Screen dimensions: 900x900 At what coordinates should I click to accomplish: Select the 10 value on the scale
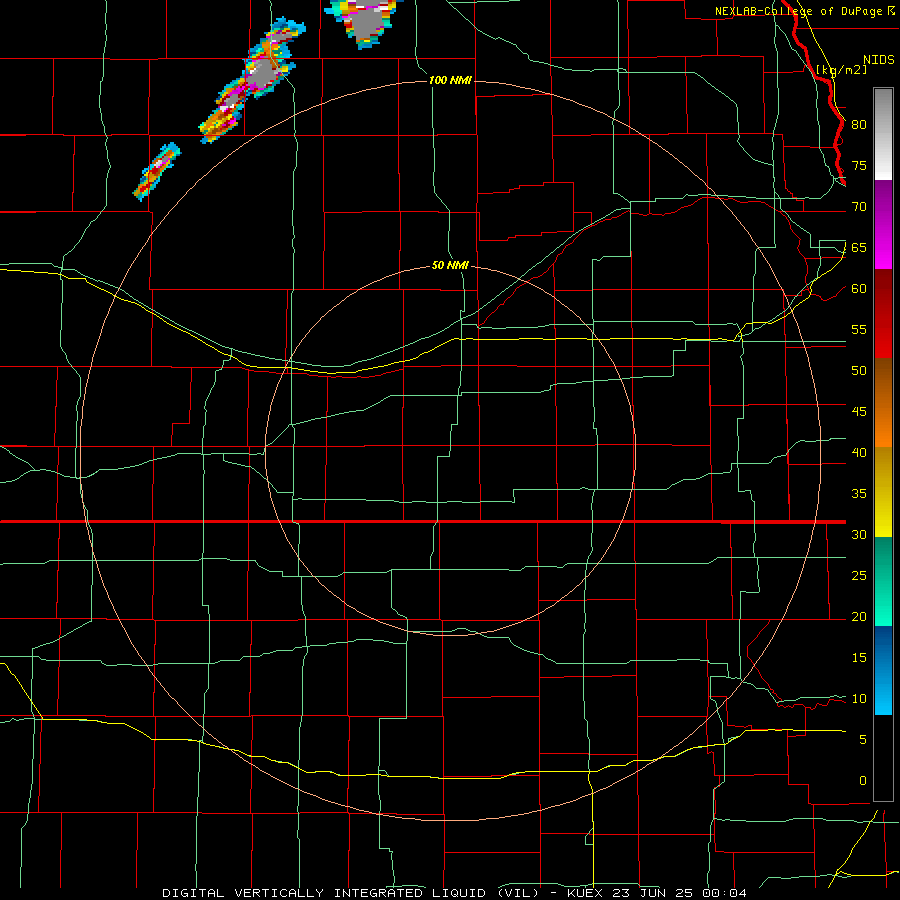click(859, 699)
